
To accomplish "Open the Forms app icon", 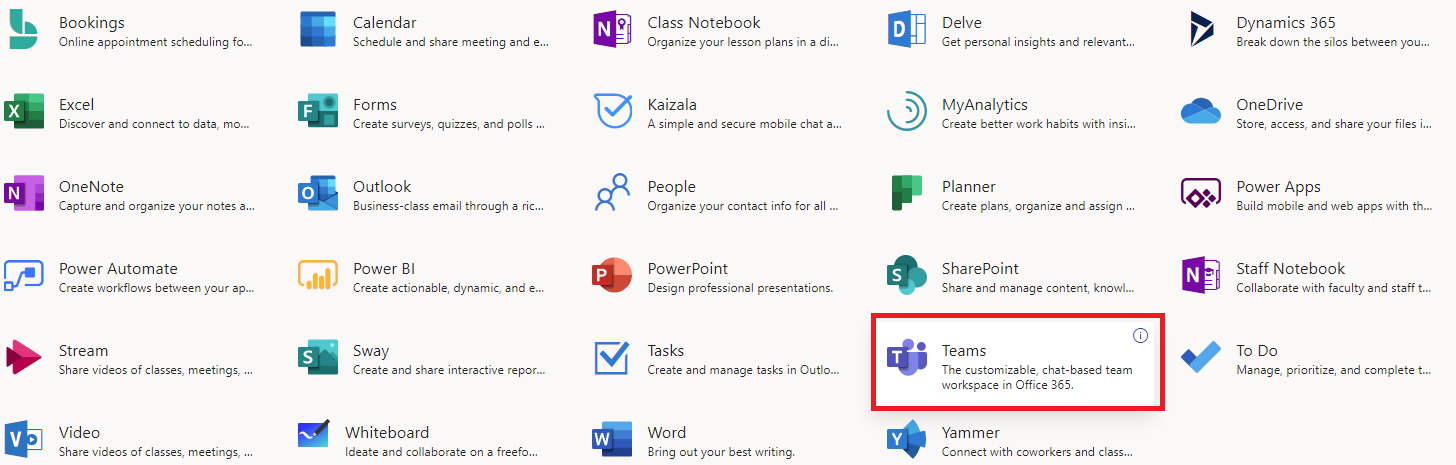I will click(318, 112).
